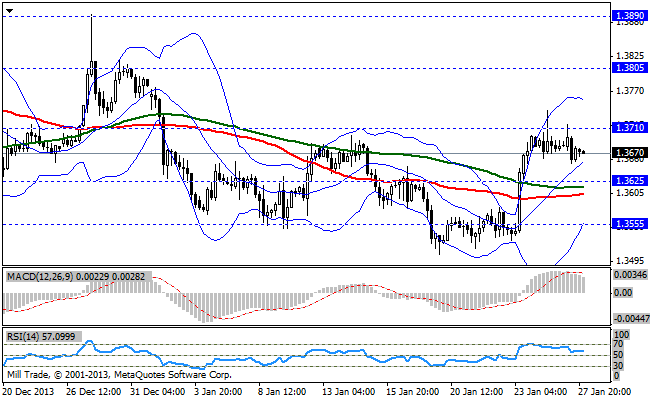Screen dimensions: 650x400
Task: Click the 1.3605 price axis value
Action: coord(630,193)
